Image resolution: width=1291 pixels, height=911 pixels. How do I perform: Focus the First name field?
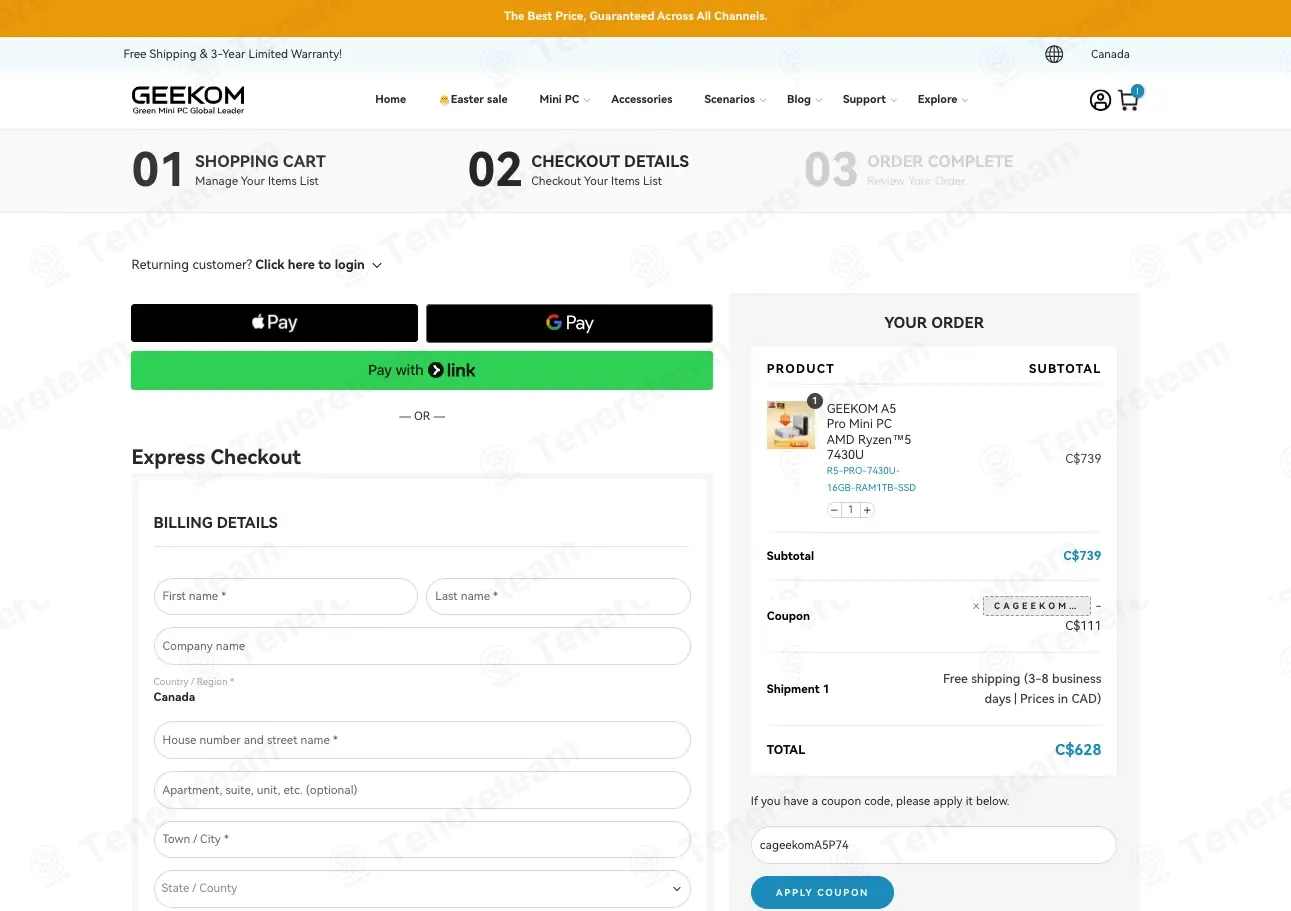click(x=286, y=596)
